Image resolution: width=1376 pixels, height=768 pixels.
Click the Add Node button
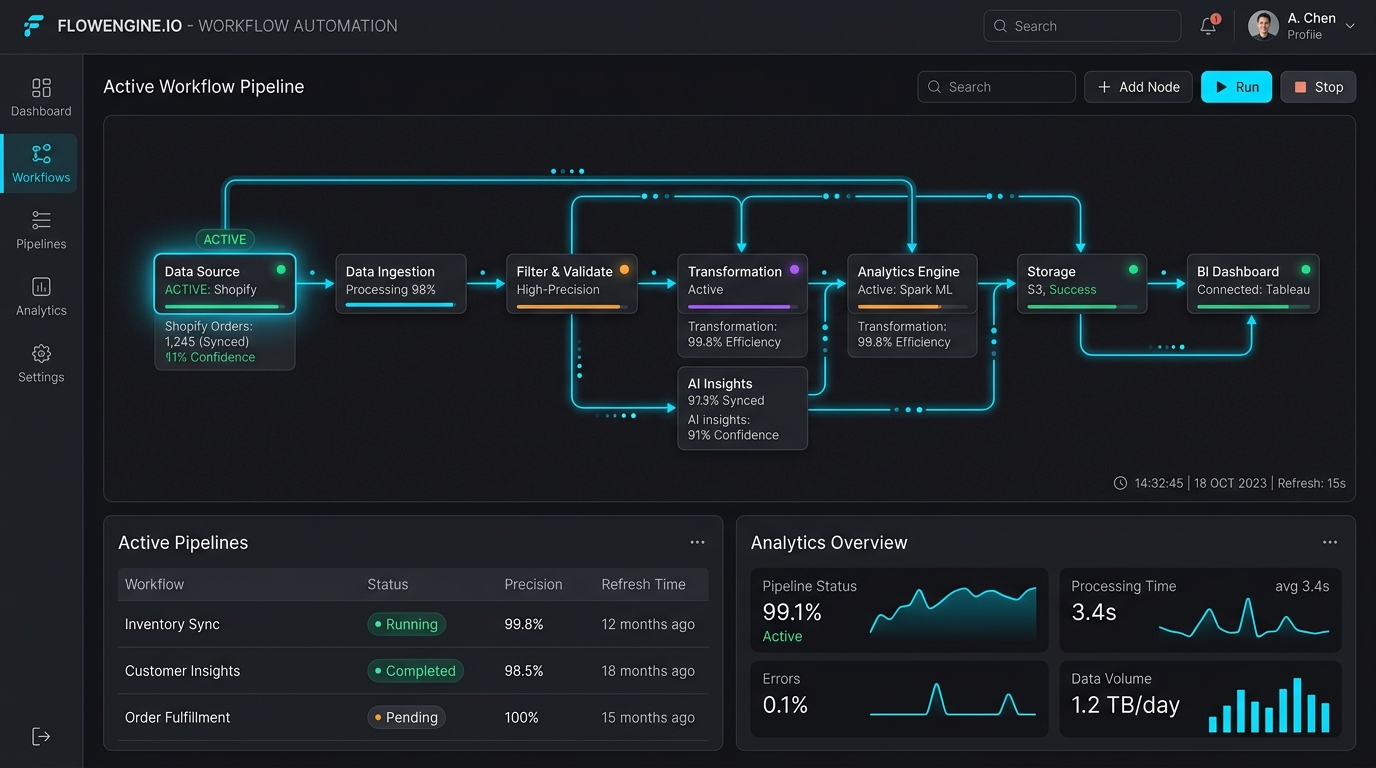[1138, 87]
